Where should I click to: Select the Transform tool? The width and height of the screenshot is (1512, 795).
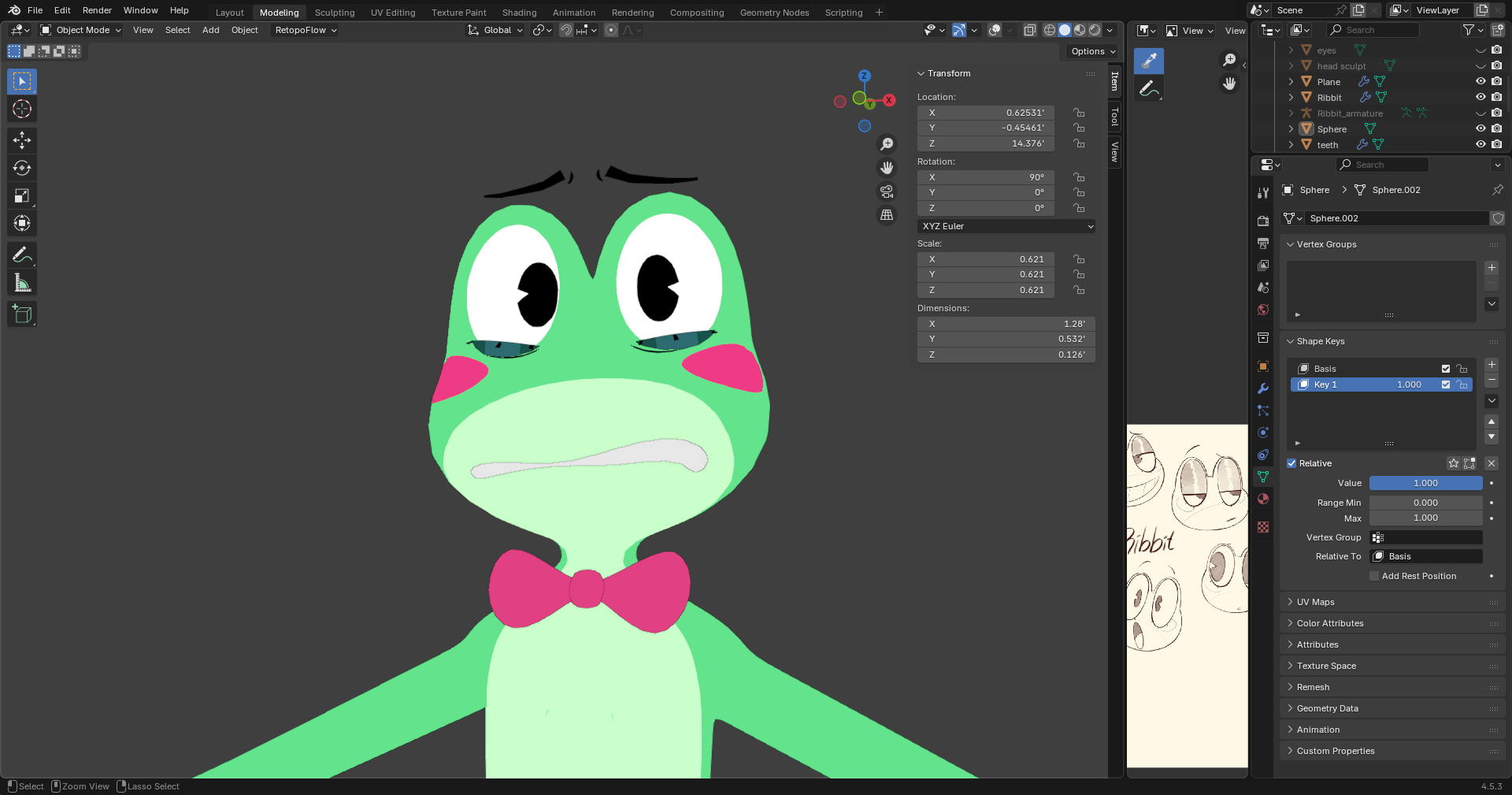(x=22, y=223)
